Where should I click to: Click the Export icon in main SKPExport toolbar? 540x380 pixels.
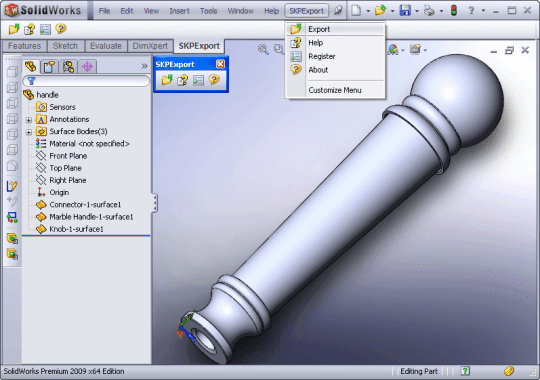click(14, 29)
